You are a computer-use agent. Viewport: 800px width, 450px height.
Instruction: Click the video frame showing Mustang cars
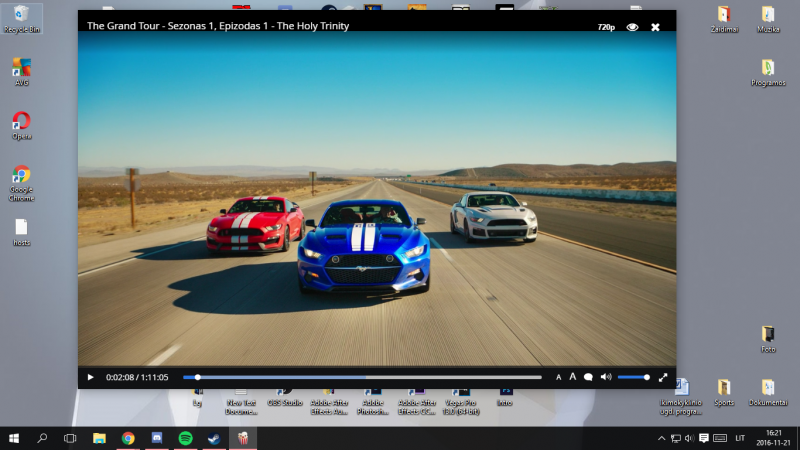click(x=377, y=198)
